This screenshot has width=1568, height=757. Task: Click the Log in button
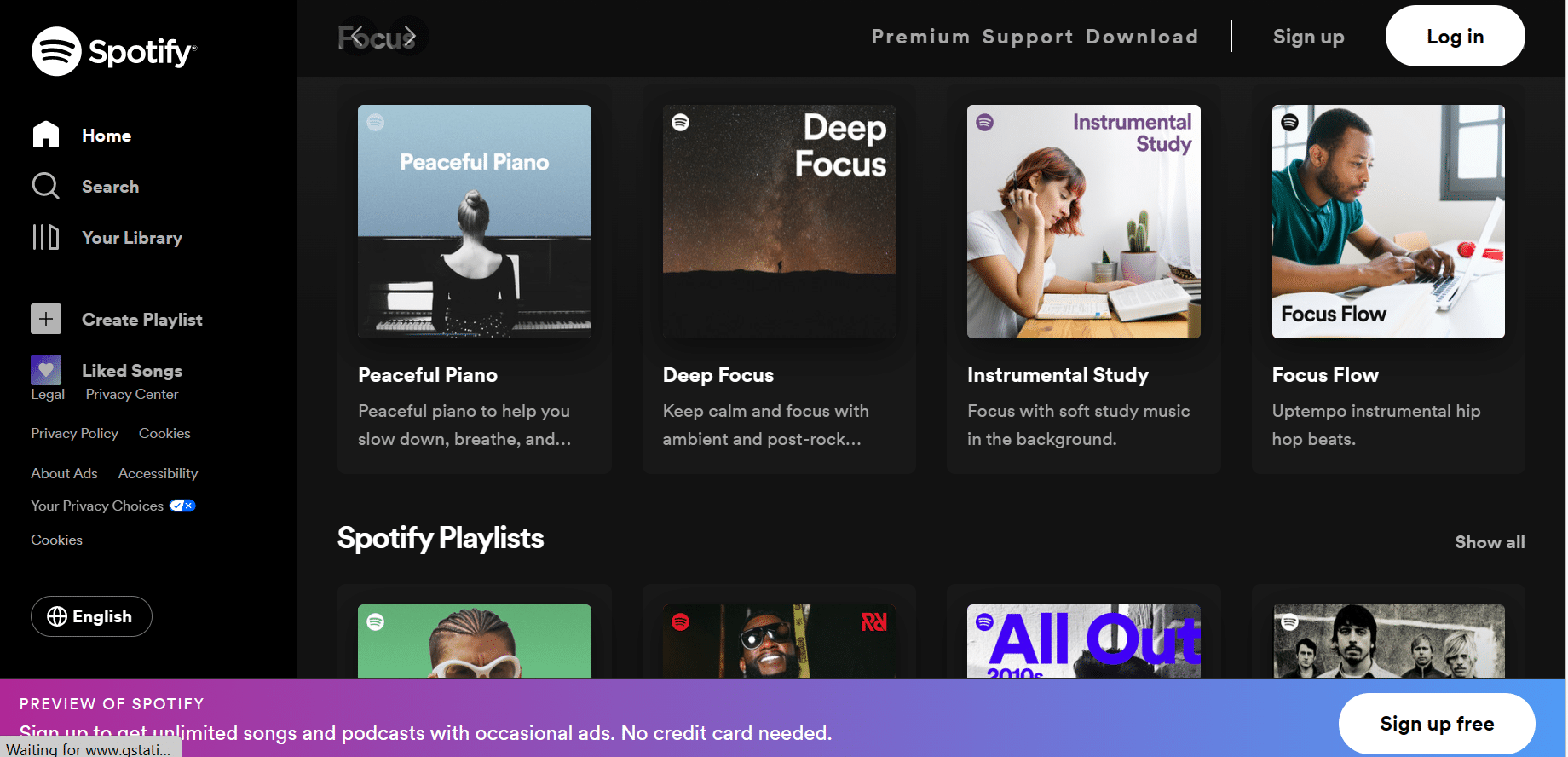[x=1455, y=36]
